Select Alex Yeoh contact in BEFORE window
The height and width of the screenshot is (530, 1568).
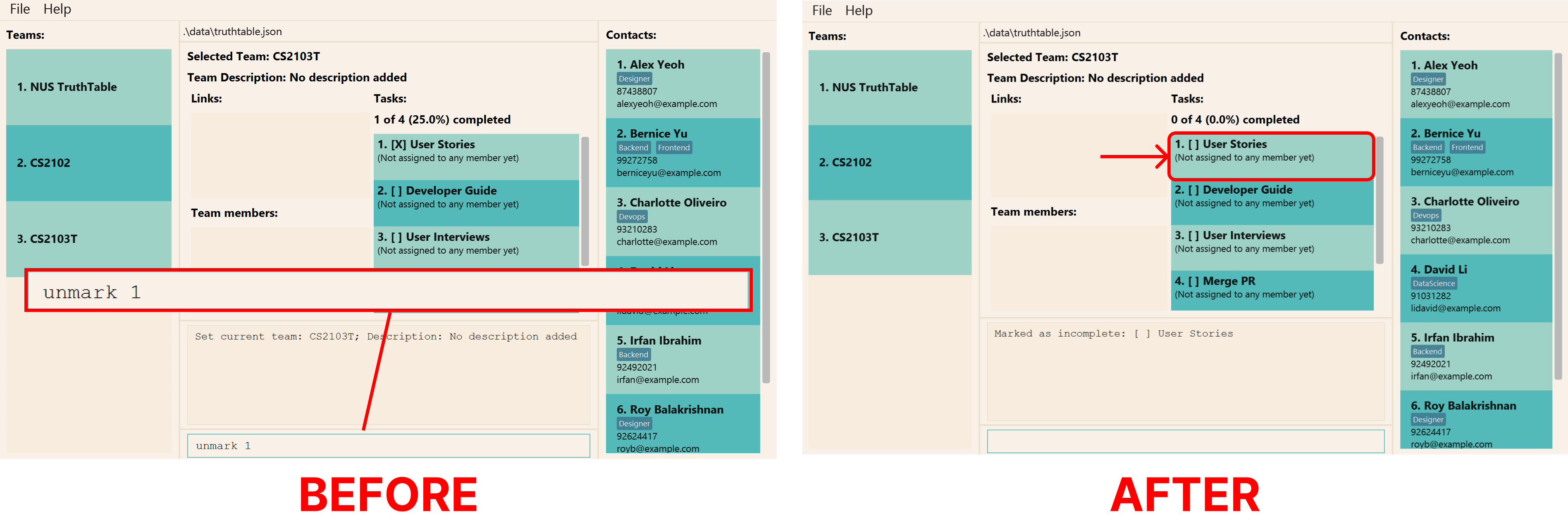tap(683, 84)
